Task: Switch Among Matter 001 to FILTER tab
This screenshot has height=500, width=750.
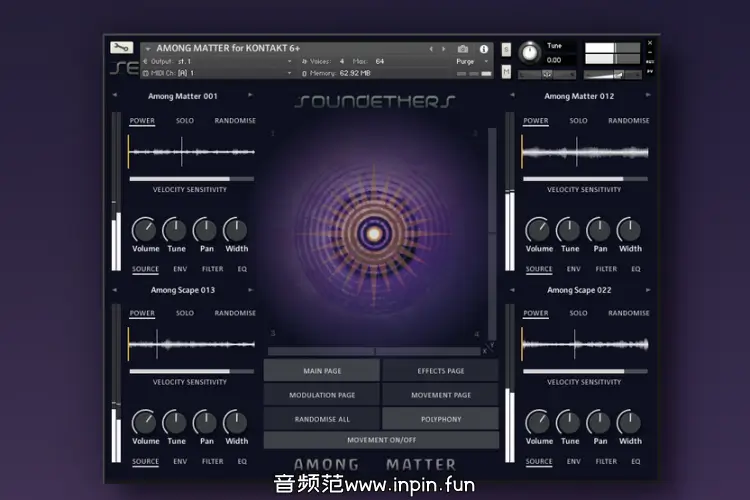Action: [x=212, y=269]
